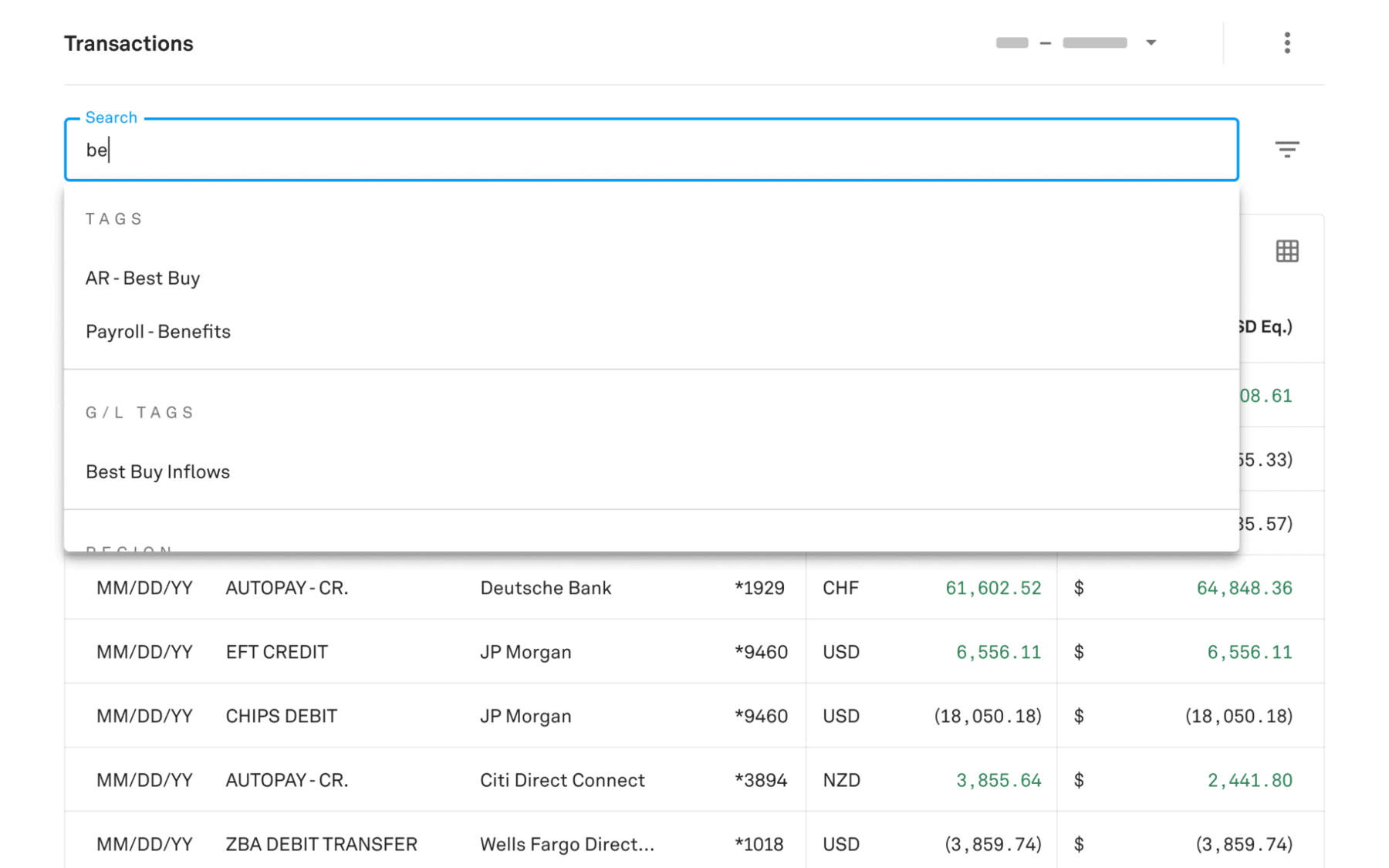Click the Transactions page title

tap(128, 42)
